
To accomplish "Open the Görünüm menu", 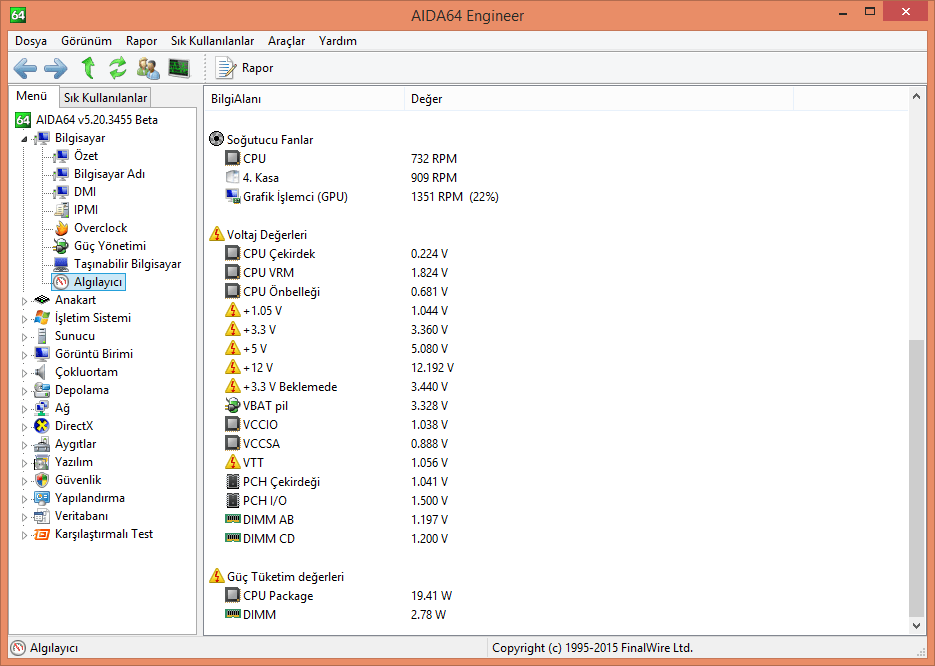I will pos(86,41).
